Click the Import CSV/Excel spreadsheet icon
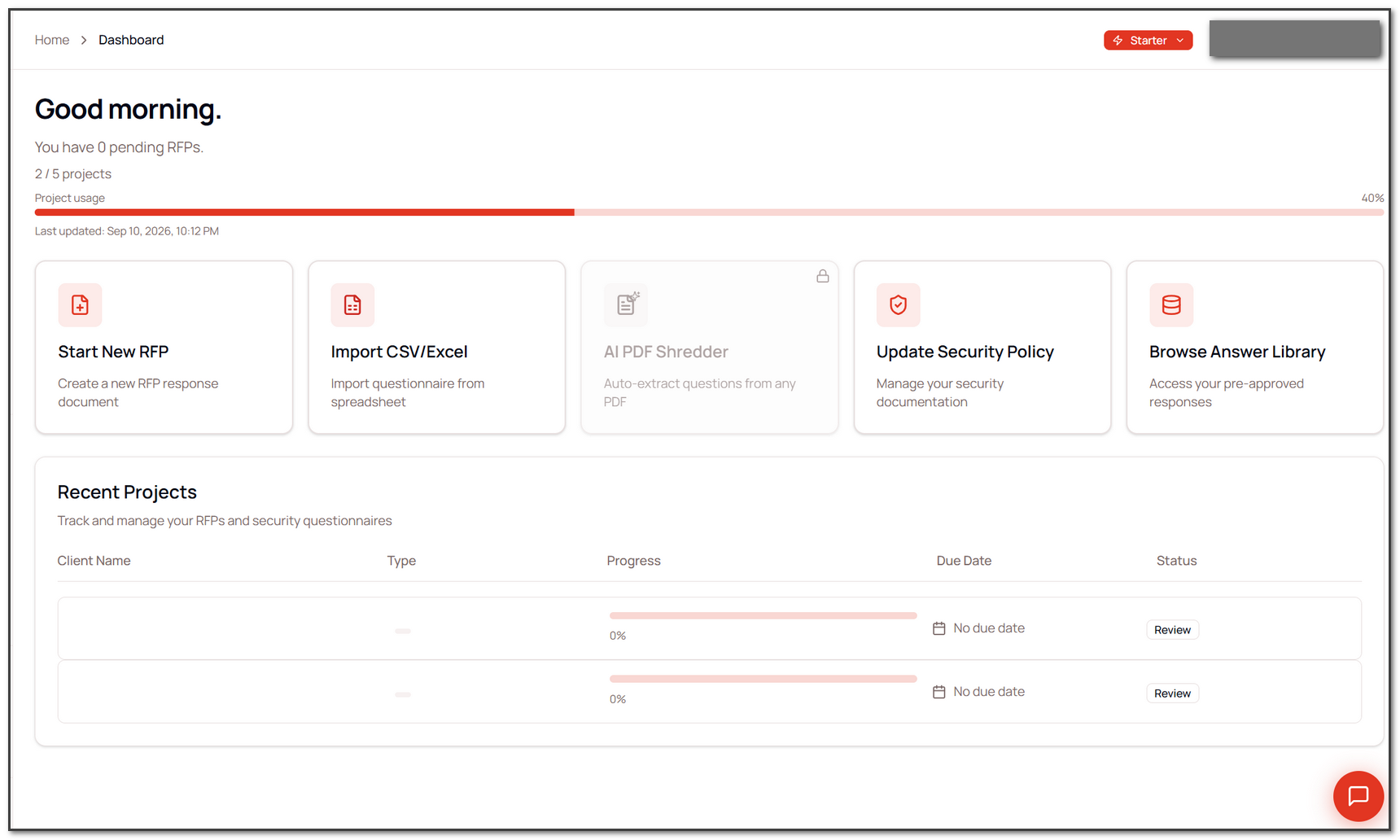Image resolution: width=1400 pixels, height=840 pixels. (352, 304)
